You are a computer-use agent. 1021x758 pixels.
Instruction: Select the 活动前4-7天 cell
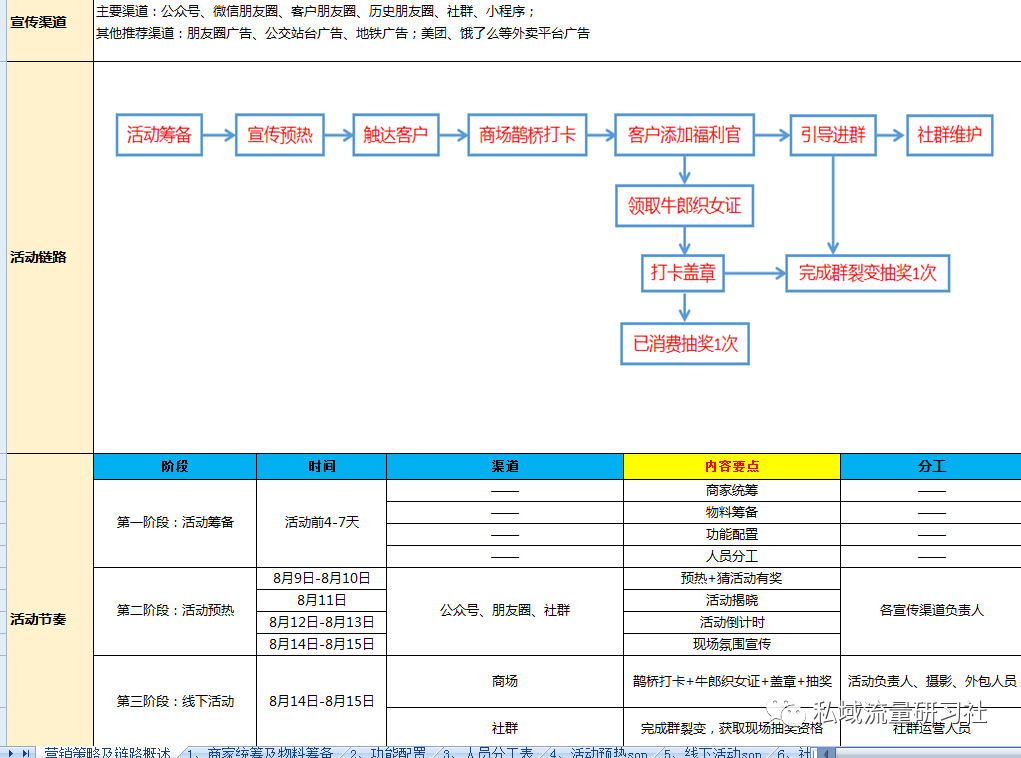coord(322,523)
